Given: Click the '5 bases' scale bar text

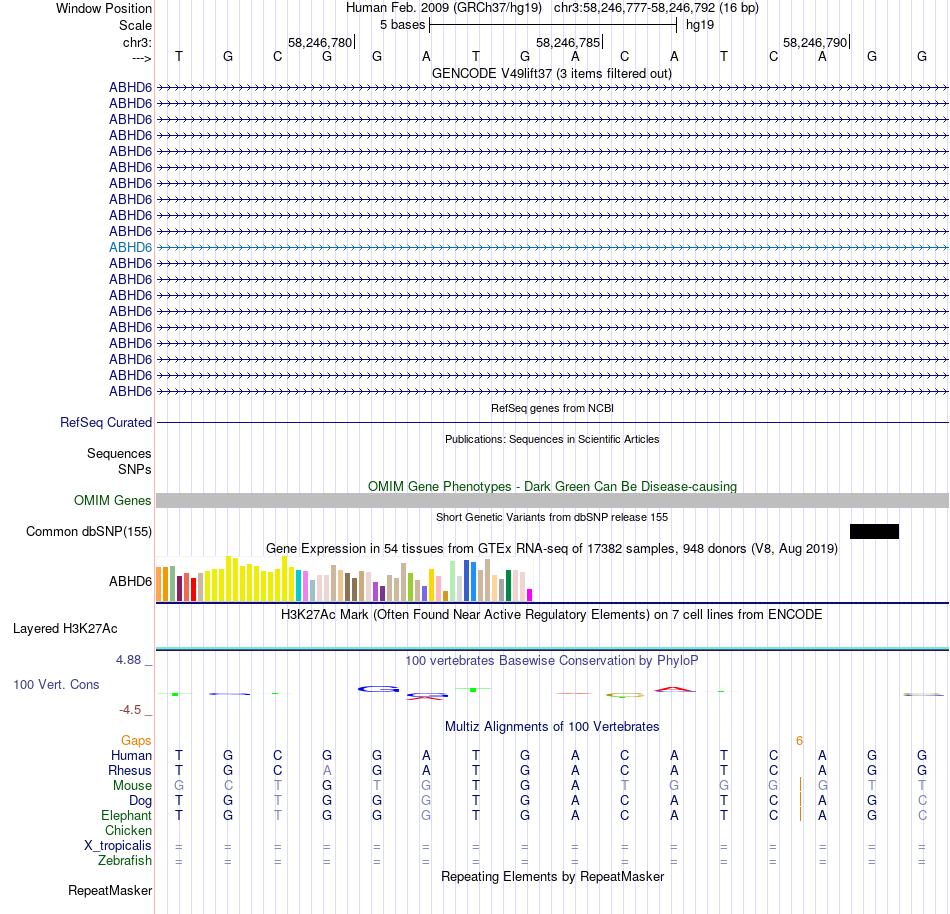Looking at the screenshot, I should coord(402,25).
